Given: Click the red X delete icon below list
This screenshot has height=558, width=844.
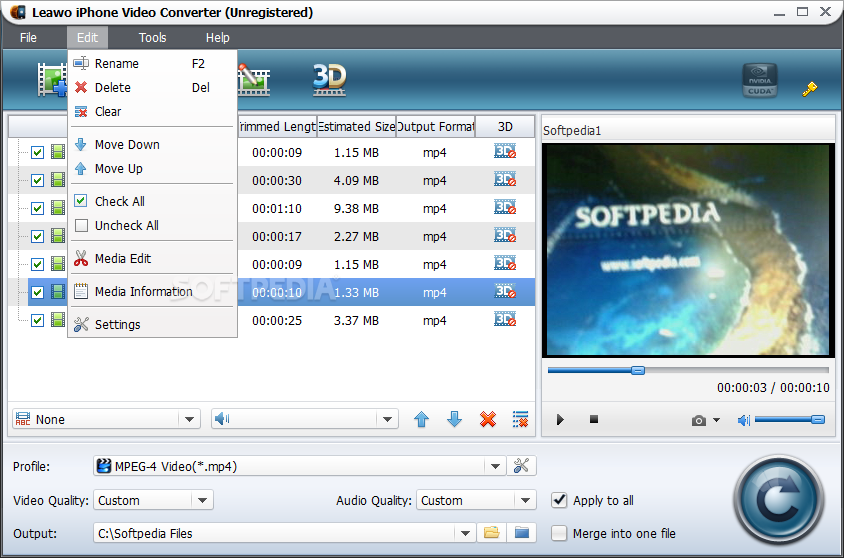Looking at the screenshot, I should [488, 419].
